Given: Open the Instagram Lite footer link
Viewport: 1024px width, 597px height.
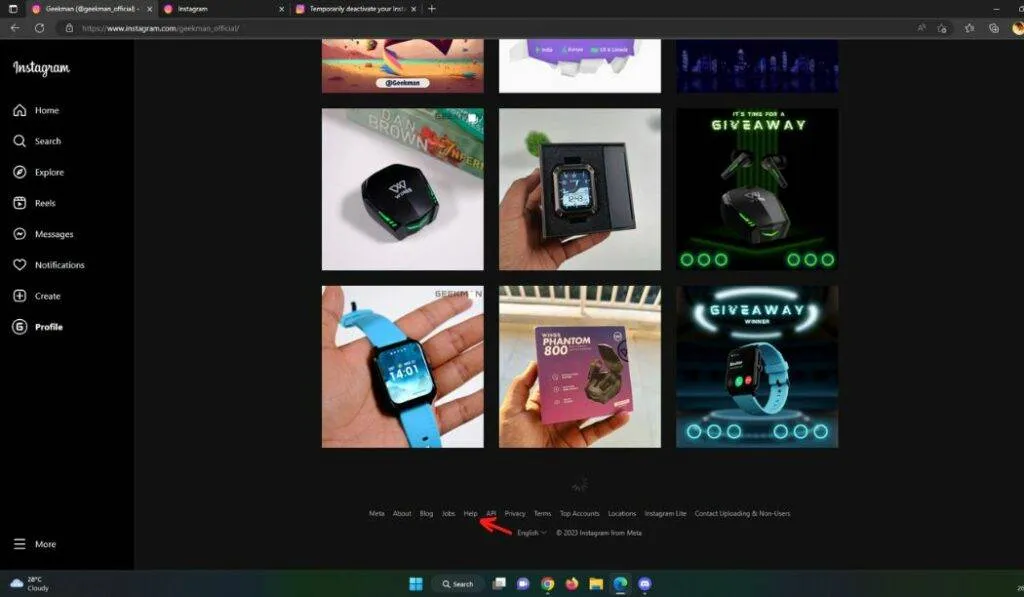Looking at the screenshot, I should [665, 513].
